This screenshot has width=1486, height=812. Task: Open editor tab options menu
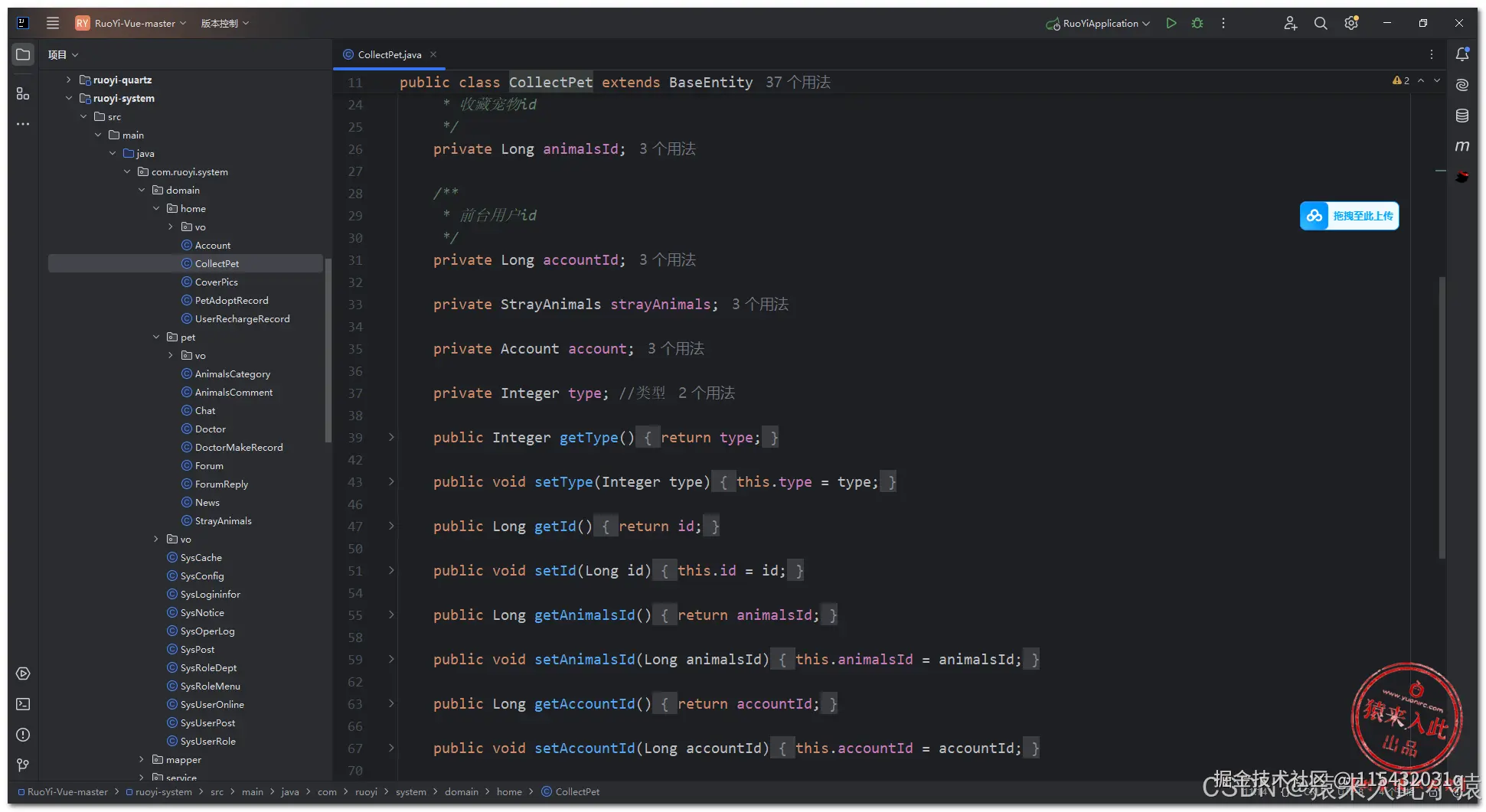1431,54
